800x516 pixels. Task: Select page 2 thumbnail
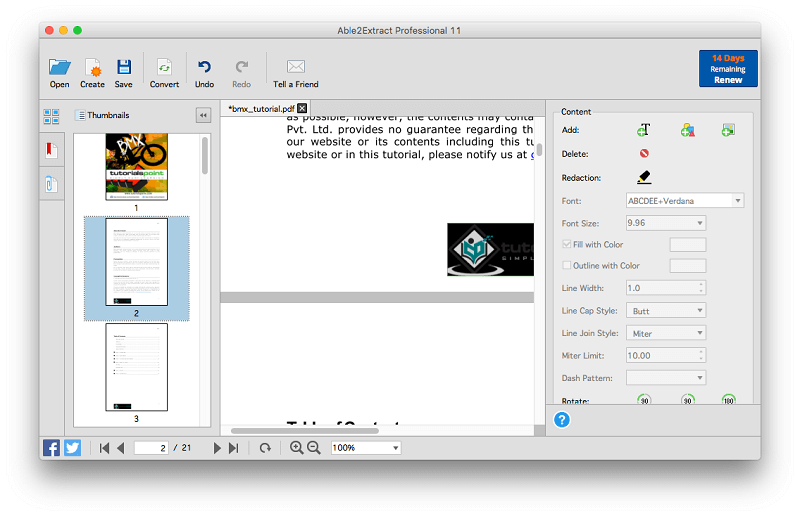tap(136, 262)
